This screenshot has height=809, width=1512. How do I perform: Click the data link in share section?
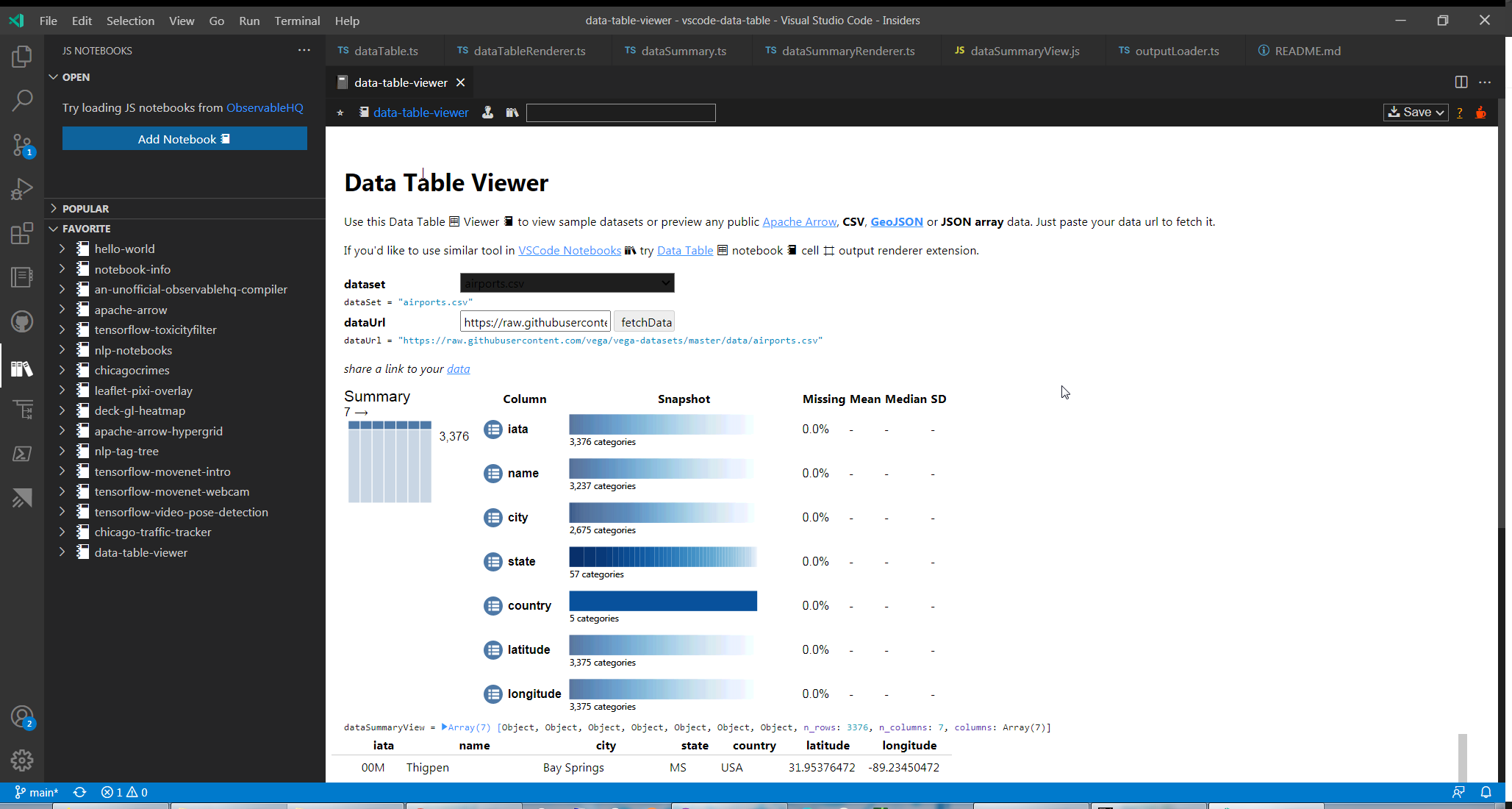pos(458,369)
